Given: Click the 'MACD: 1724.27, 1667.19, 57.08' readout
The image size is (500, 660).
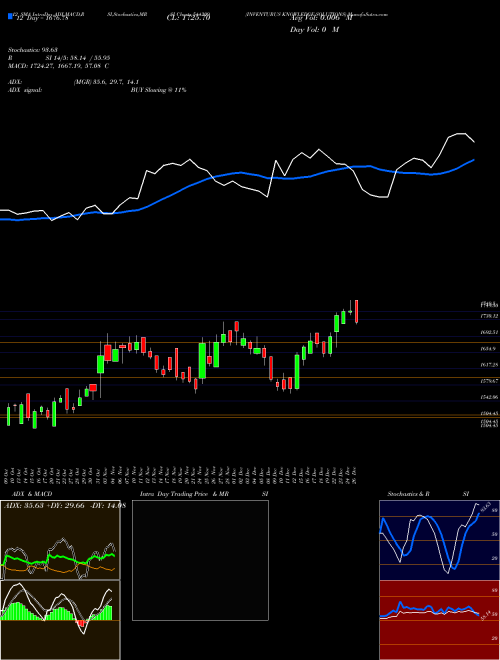Looking at the screenshot, I should pyautogui.click(x=55, y=66).
